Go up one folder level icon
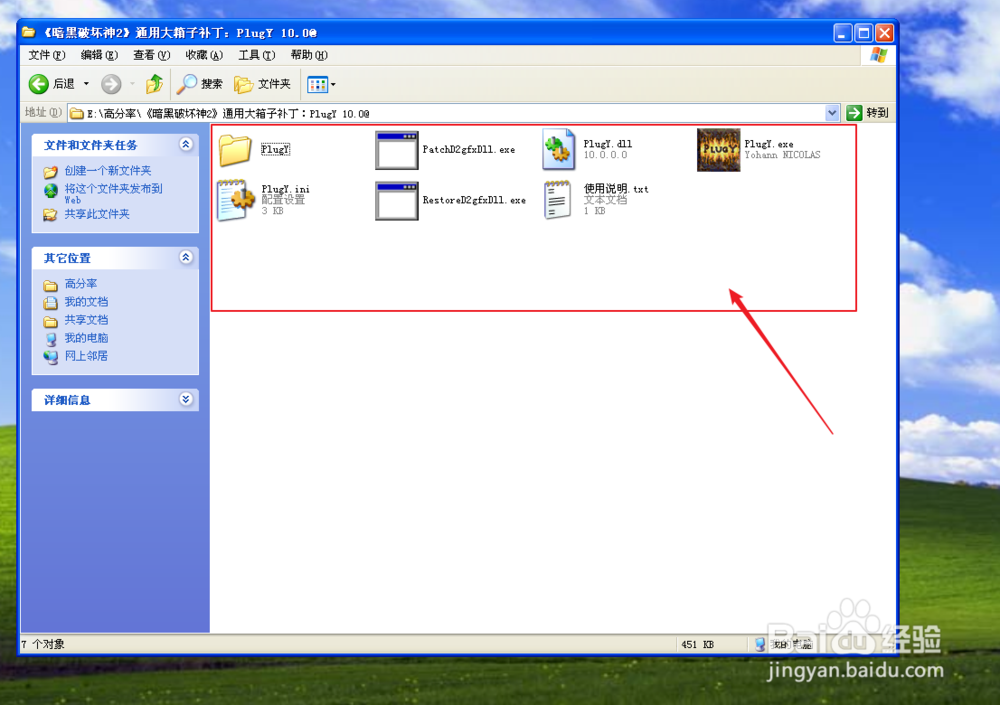Image resolution: width=1000 pixels, height=705 pixels. (154, 84)
